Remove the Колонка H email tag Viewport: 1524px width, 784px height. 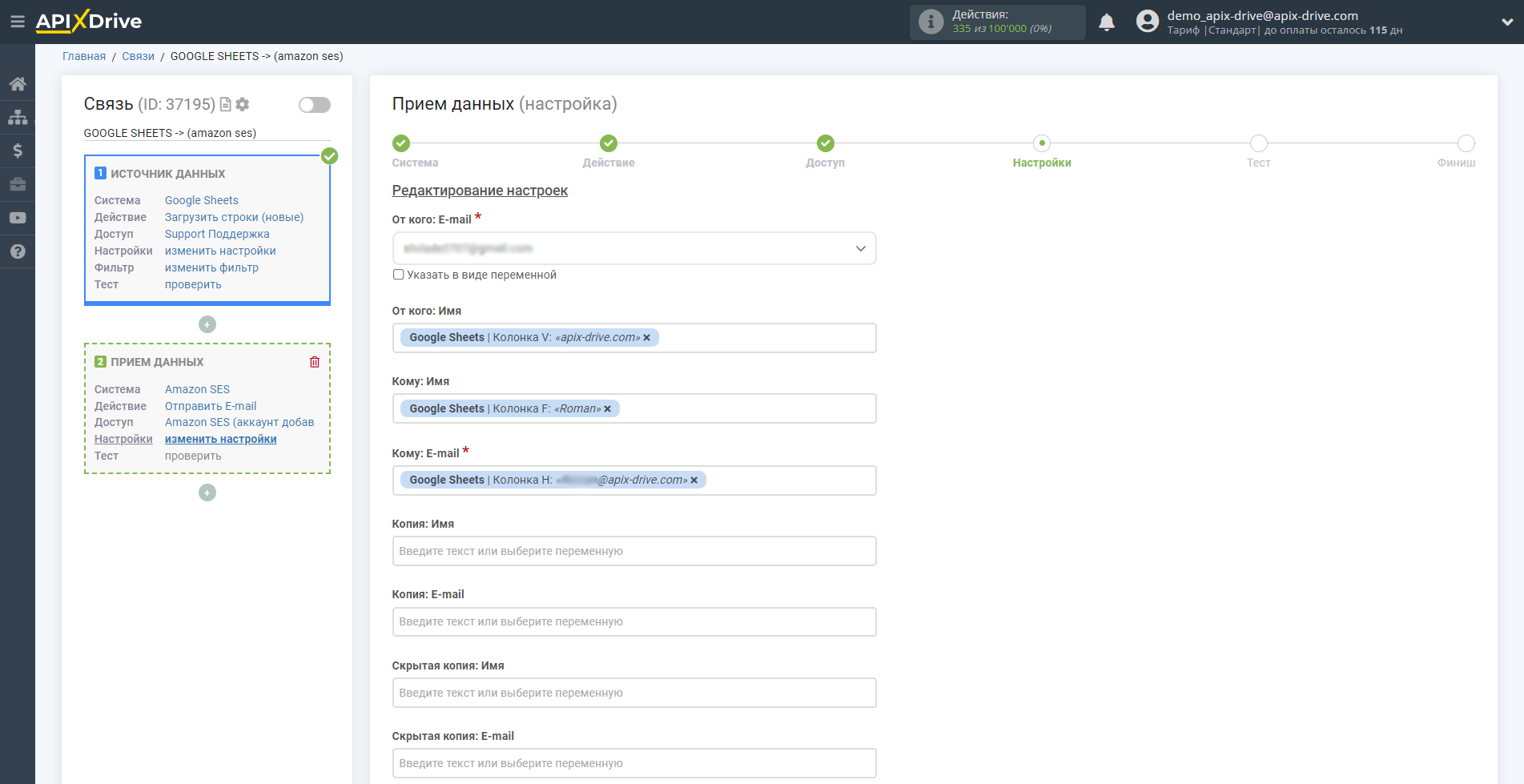[x=694, y=480]
